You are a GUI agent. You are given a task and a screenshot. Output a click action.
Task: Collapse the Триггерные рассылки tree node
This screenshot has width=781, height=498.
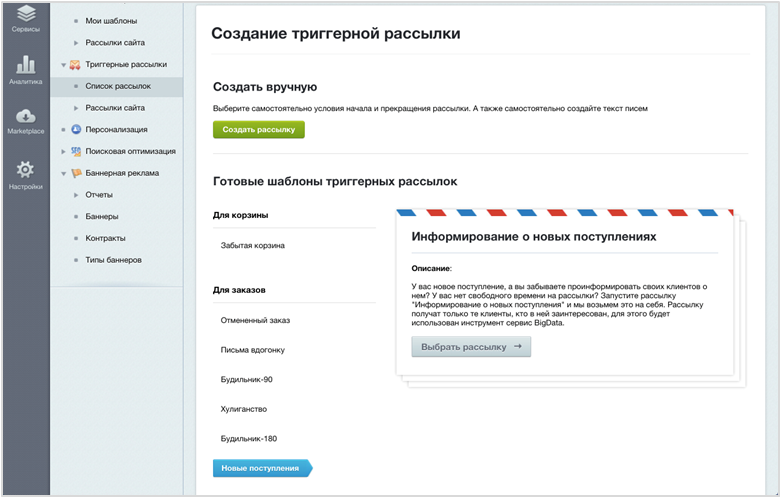pyautogui.click(x=63, y=65)
